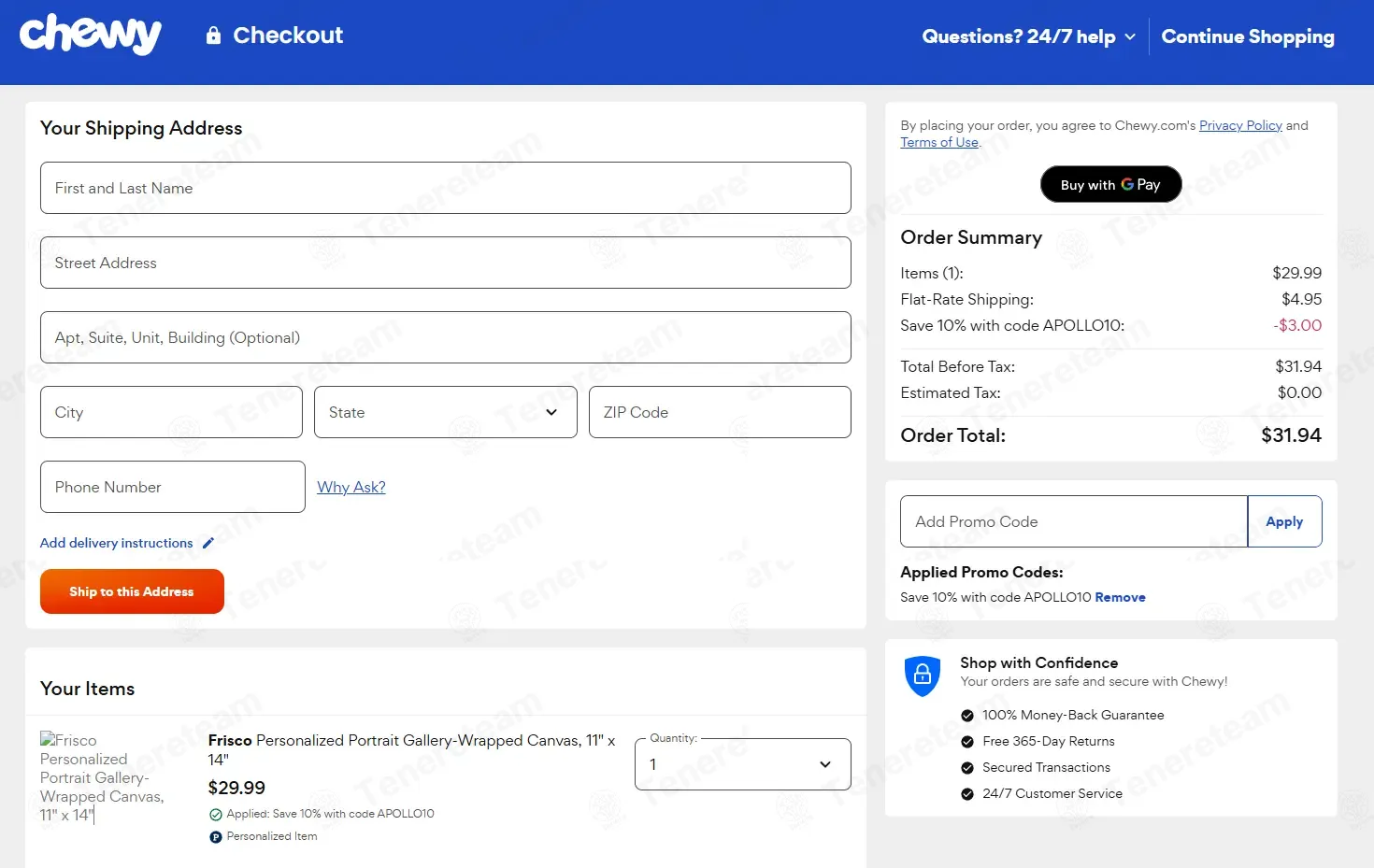Expand Questions? 24/7 help menu
1374x868 pixels.
[1028, 36]
